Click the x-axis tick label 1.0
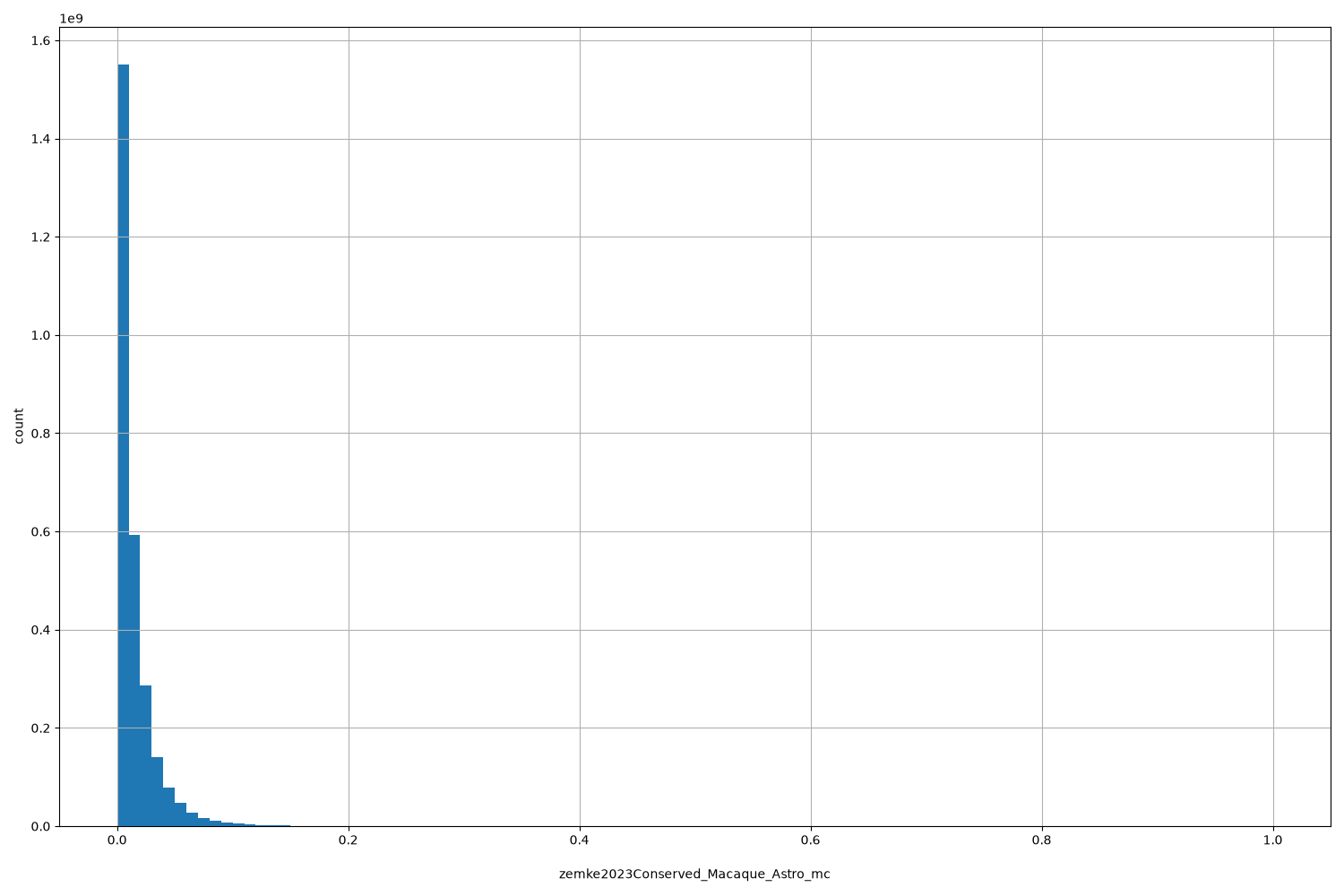Image resolution: width=1344 pixels, height=896 pixels. click(x=1273, y=840)
